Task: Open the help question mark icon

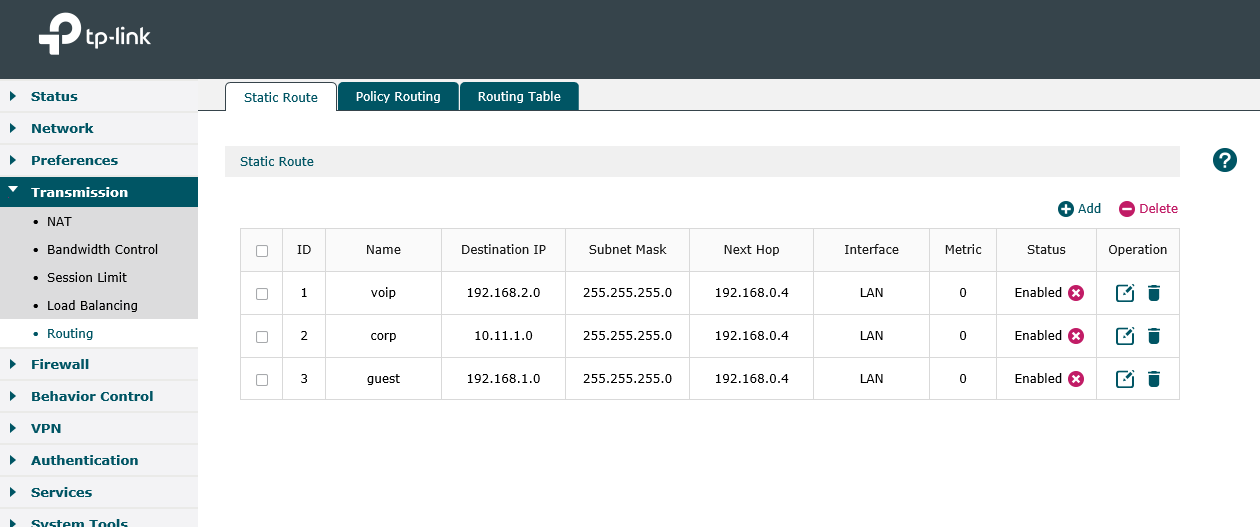Action: pos(1225,160)
